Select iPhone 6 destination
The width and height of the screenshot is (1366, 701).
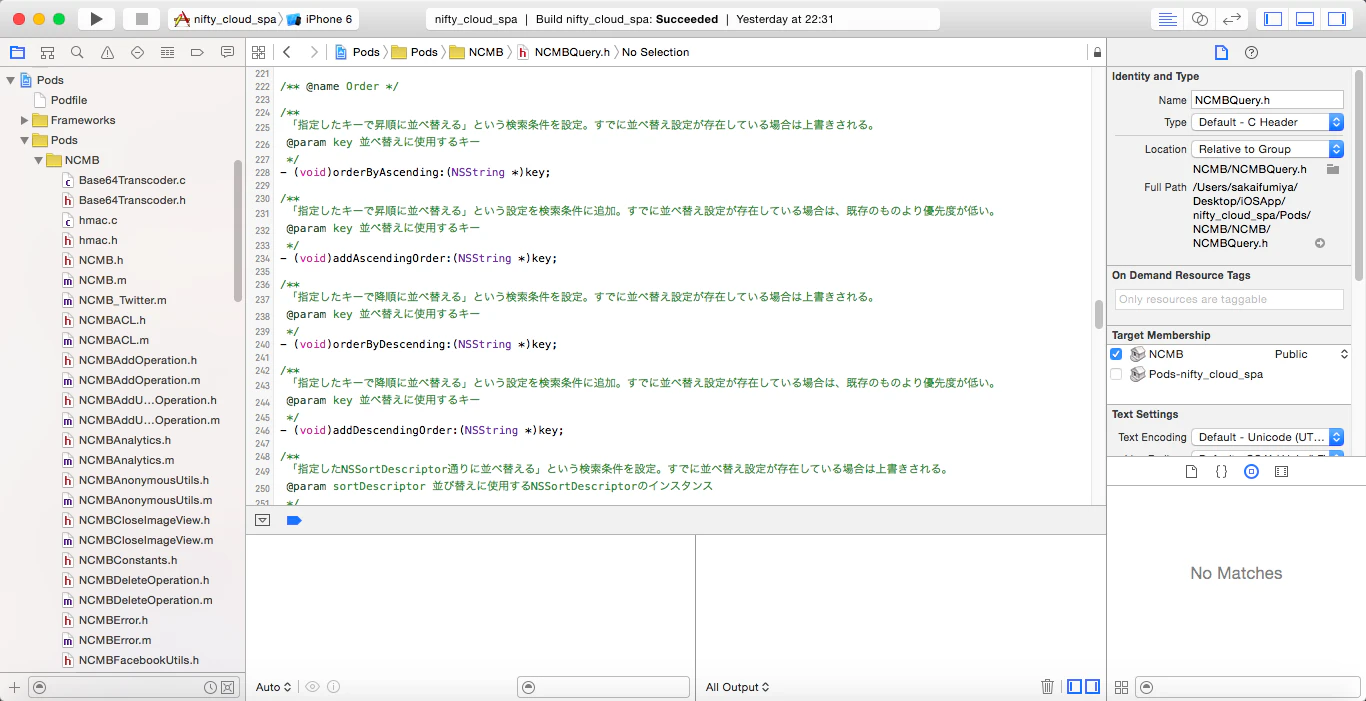(320, 19)
